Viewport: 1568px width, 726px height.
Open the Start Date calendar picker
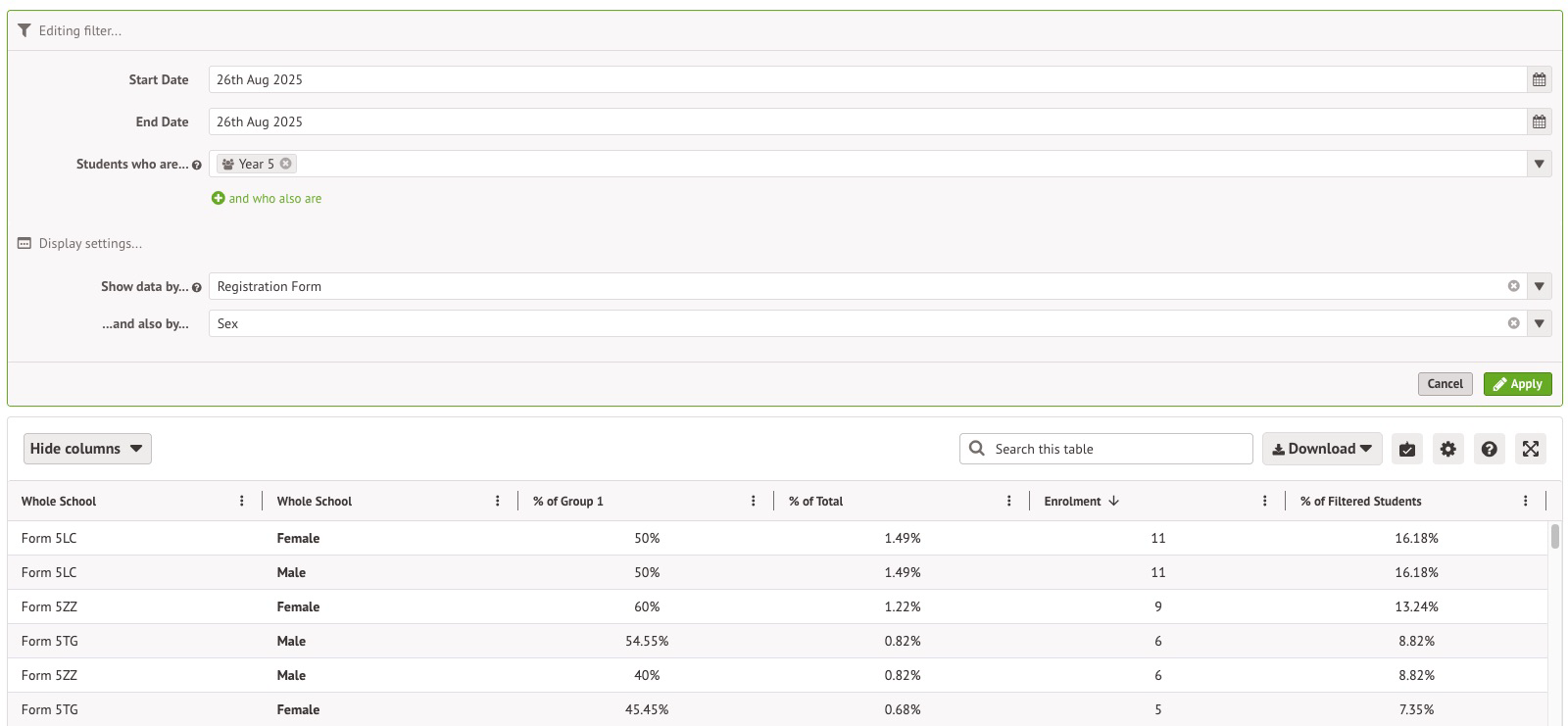[x=1539, y=80]
